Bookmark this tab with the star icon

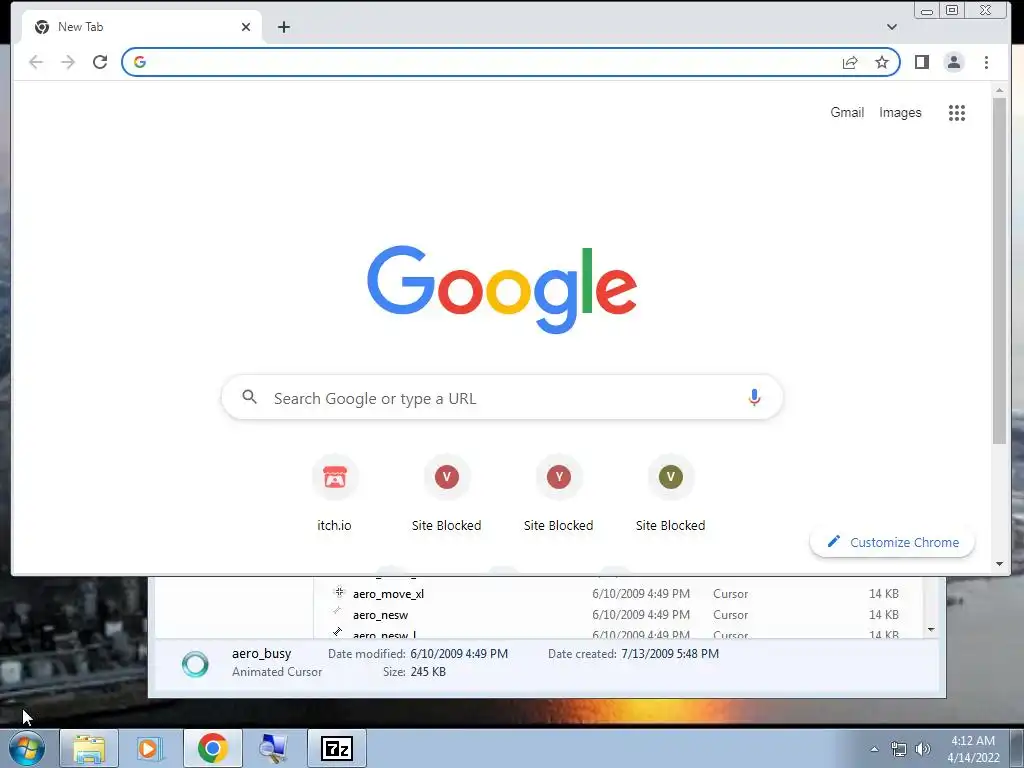click(x=882, y=62)
